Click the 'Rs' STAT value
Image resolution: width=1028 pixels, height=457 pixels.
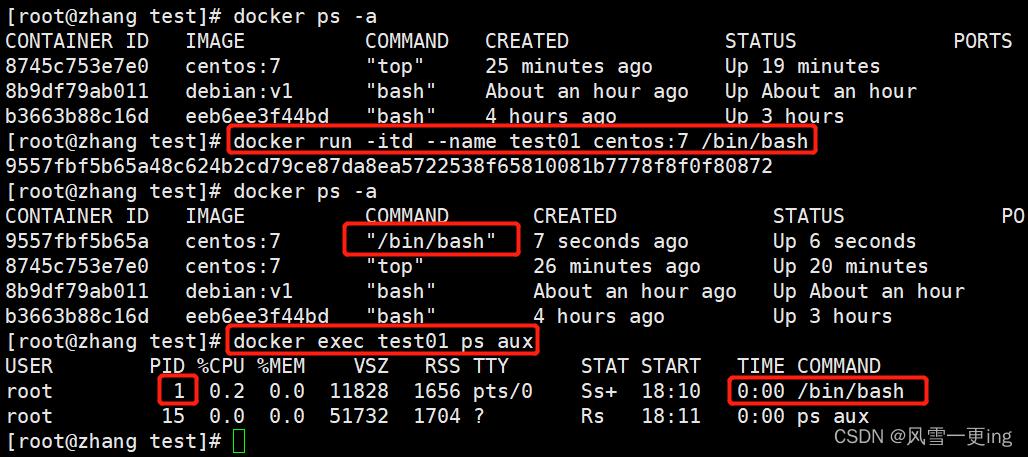point(593,416)
